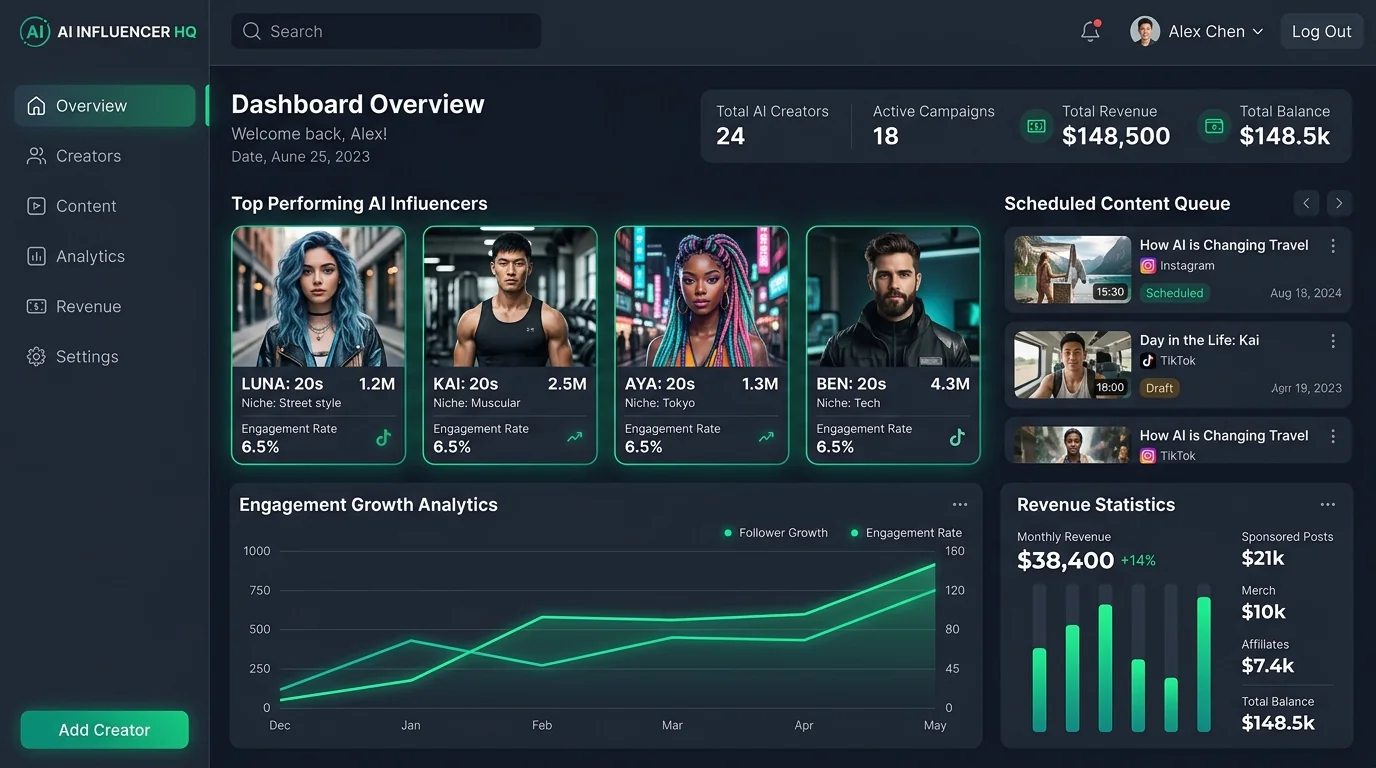This screenshot has height=768, width=1376.
Task: Open notifications bell icon
Action: [1090, 31]
